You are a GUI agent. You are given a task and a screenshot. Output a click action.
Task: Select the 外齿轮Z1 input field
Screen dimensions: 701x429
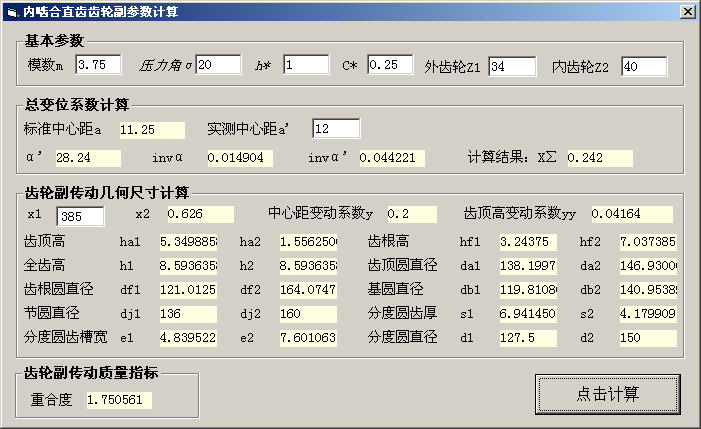(512, 67)
